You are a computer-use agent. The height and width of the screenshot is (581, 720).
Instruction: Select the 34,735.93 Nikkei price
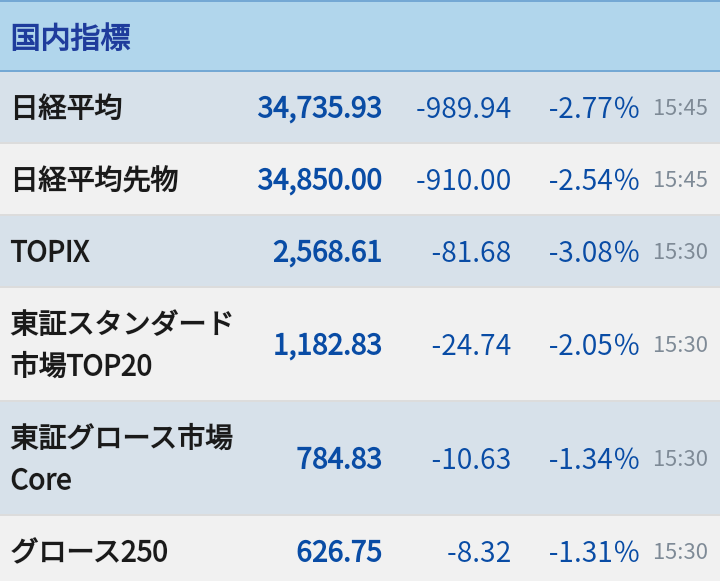320,107
